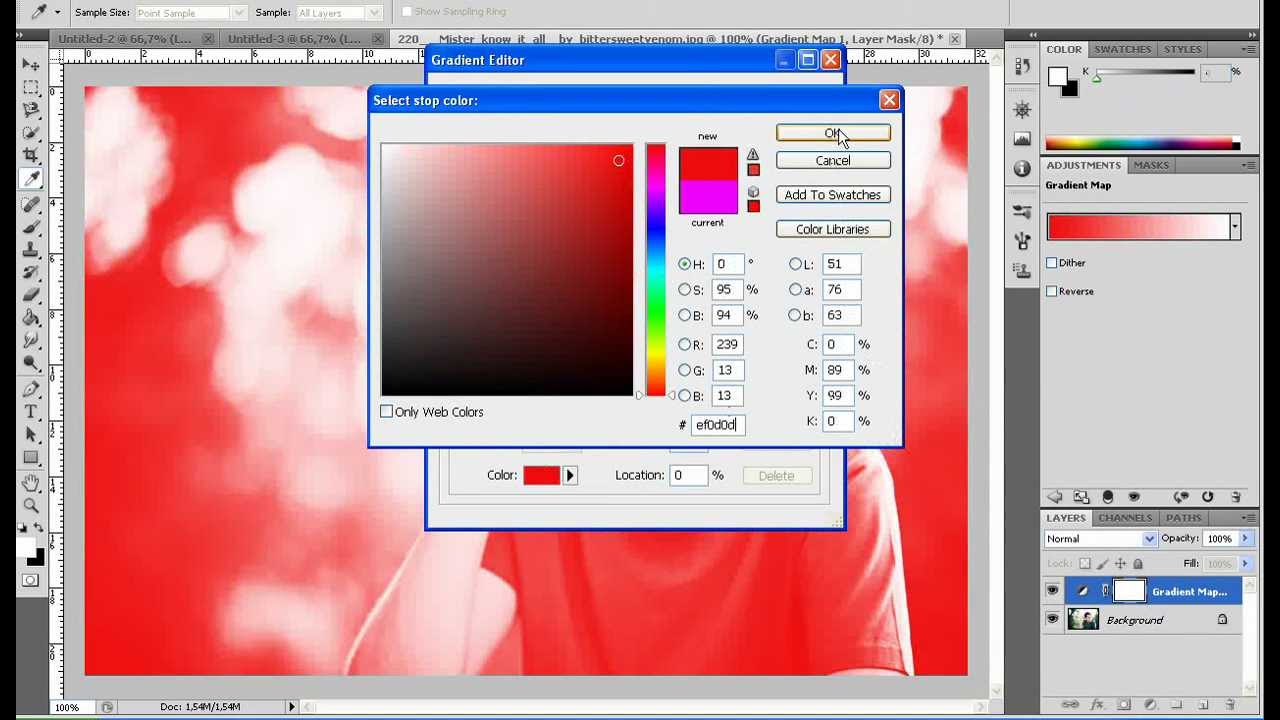
Task: Open the Histogram panel icon
Action: [x=1022, y=139]
